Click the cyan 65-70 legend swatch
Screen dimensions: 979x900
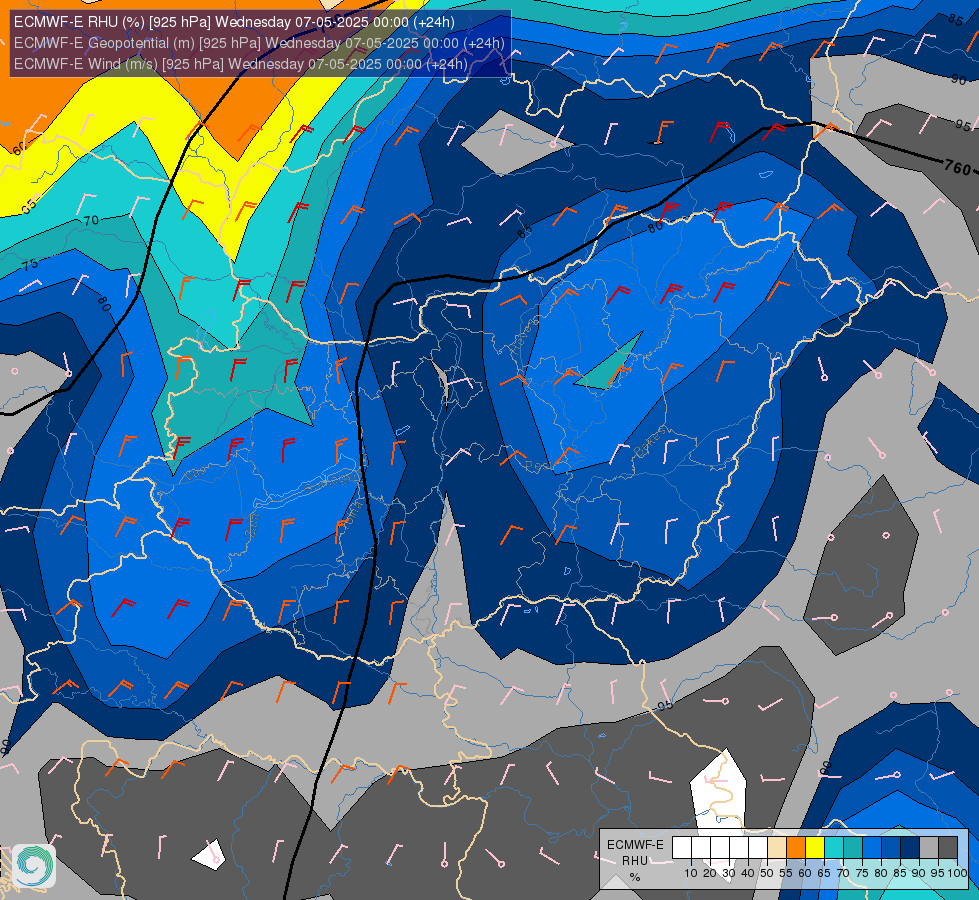coord(834,848)
